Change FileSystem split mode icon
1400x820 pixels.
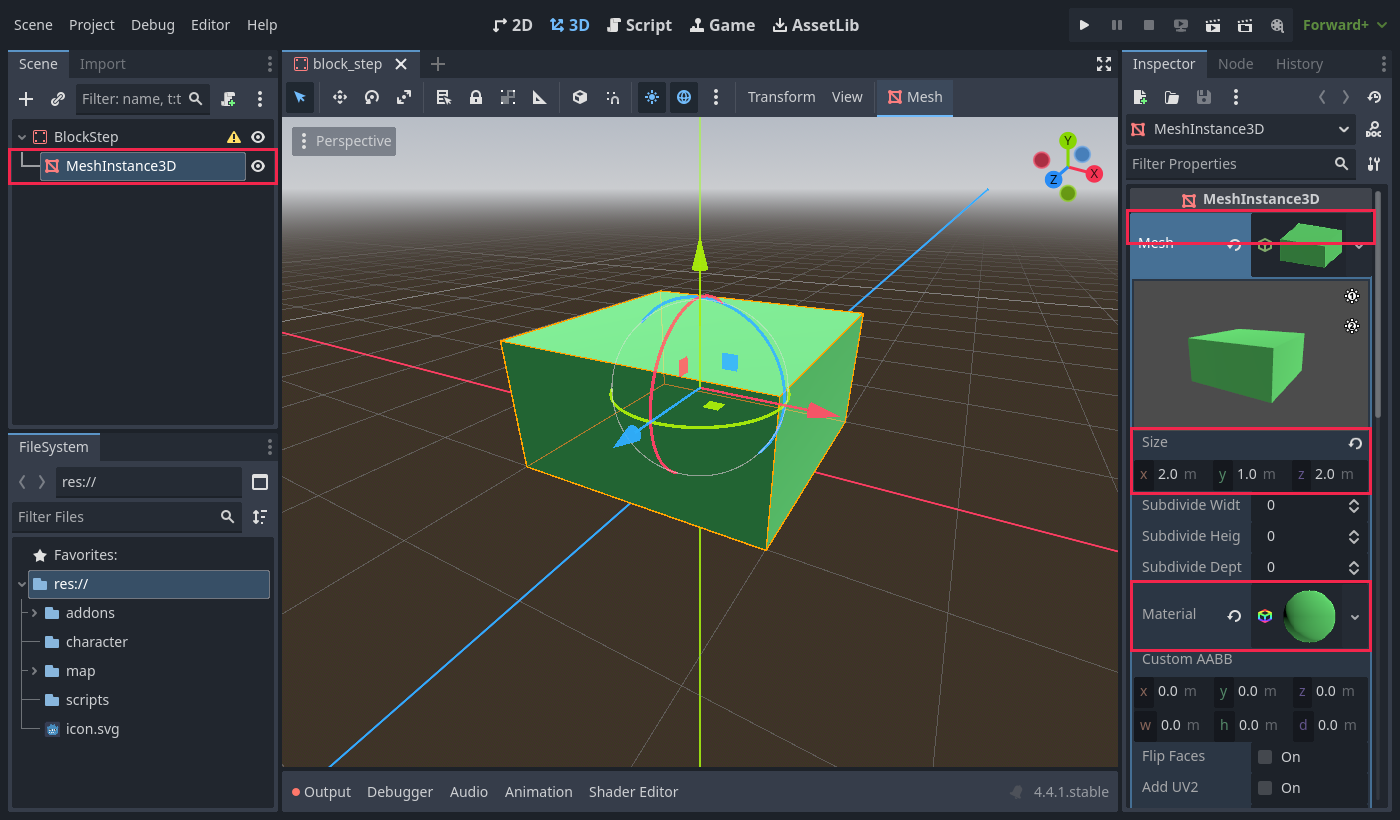[260, 482]
